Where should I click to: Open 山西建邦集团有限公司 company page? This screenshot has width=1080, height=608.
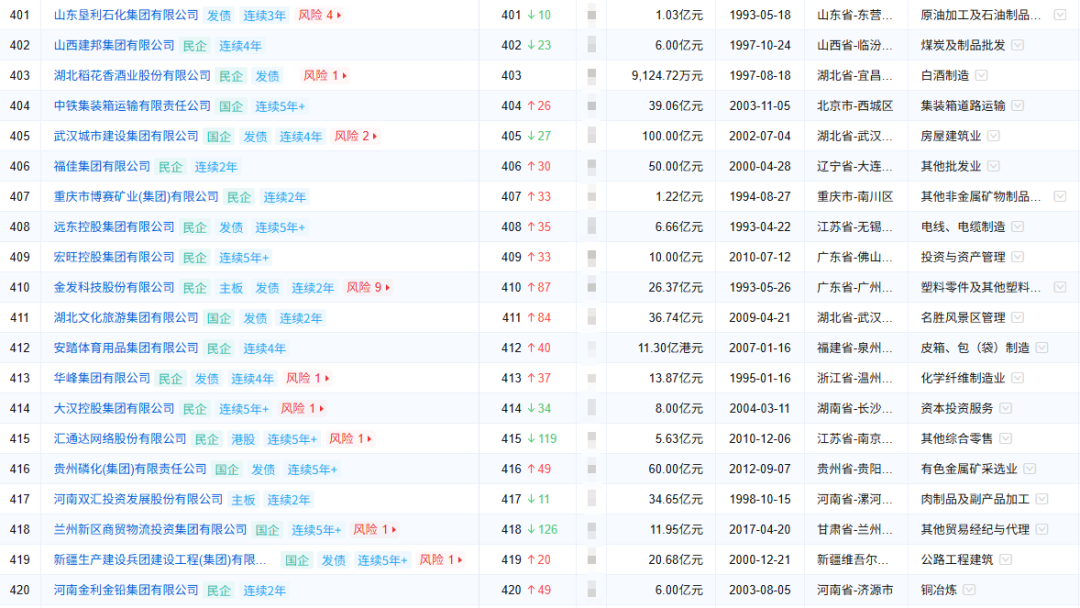[x=114, y=45]
